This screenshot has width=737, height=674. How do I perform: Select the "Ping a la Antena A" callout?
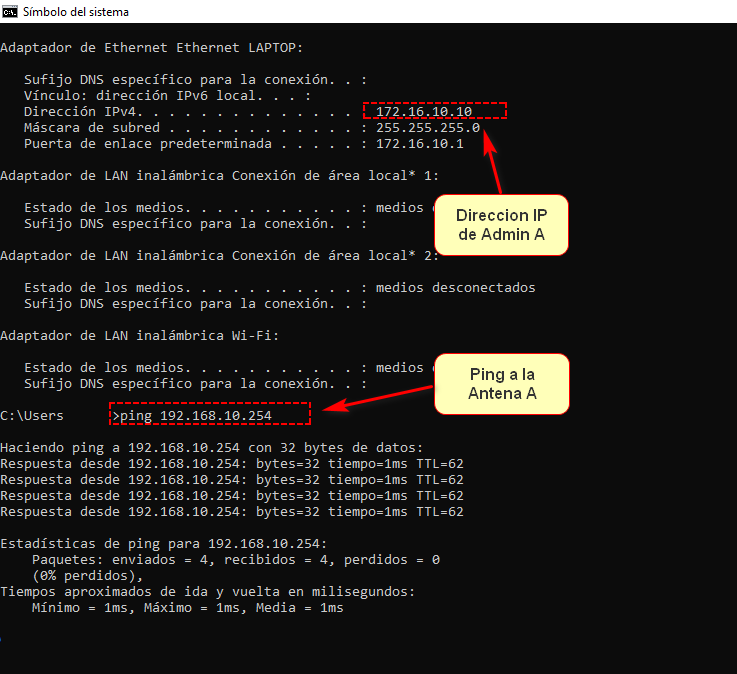[501, 384]
